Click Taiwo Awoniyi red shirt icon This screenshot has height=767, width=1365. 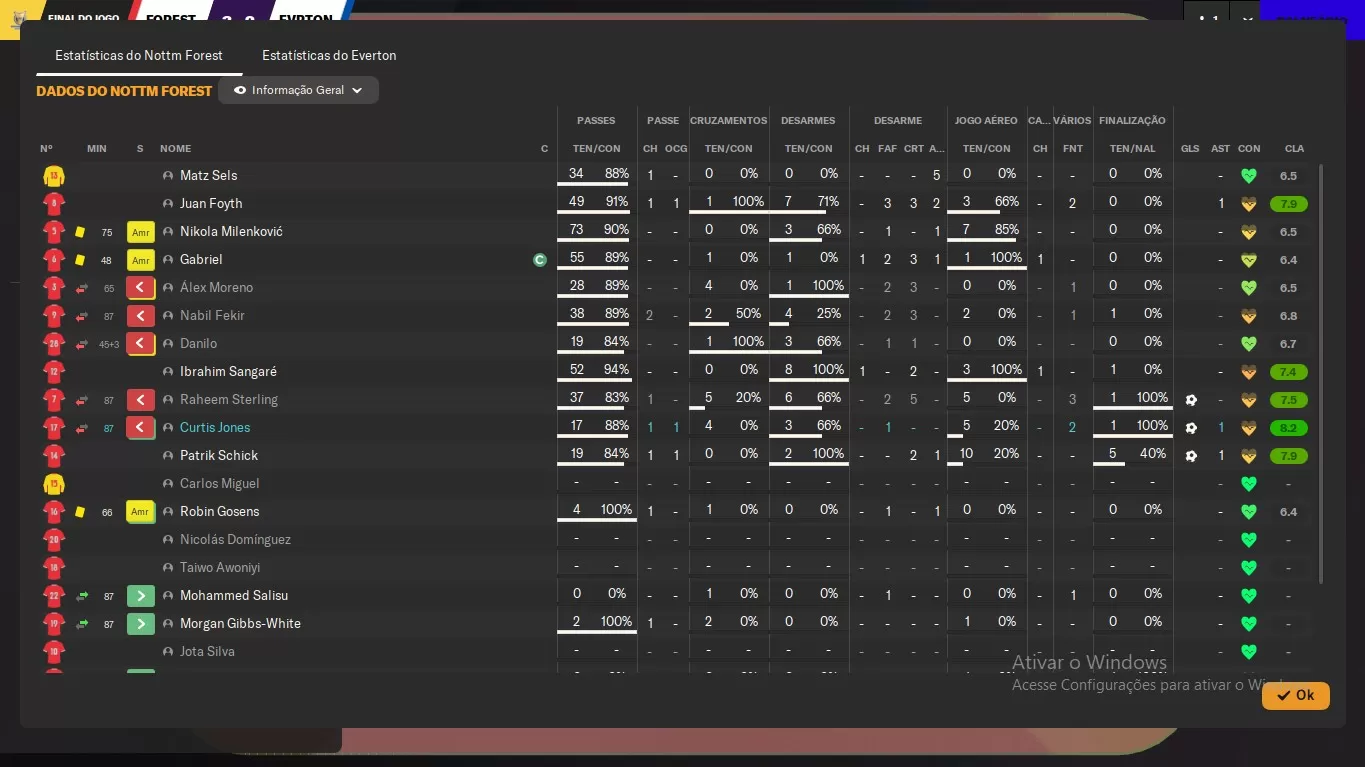click(x=53, y=568)
